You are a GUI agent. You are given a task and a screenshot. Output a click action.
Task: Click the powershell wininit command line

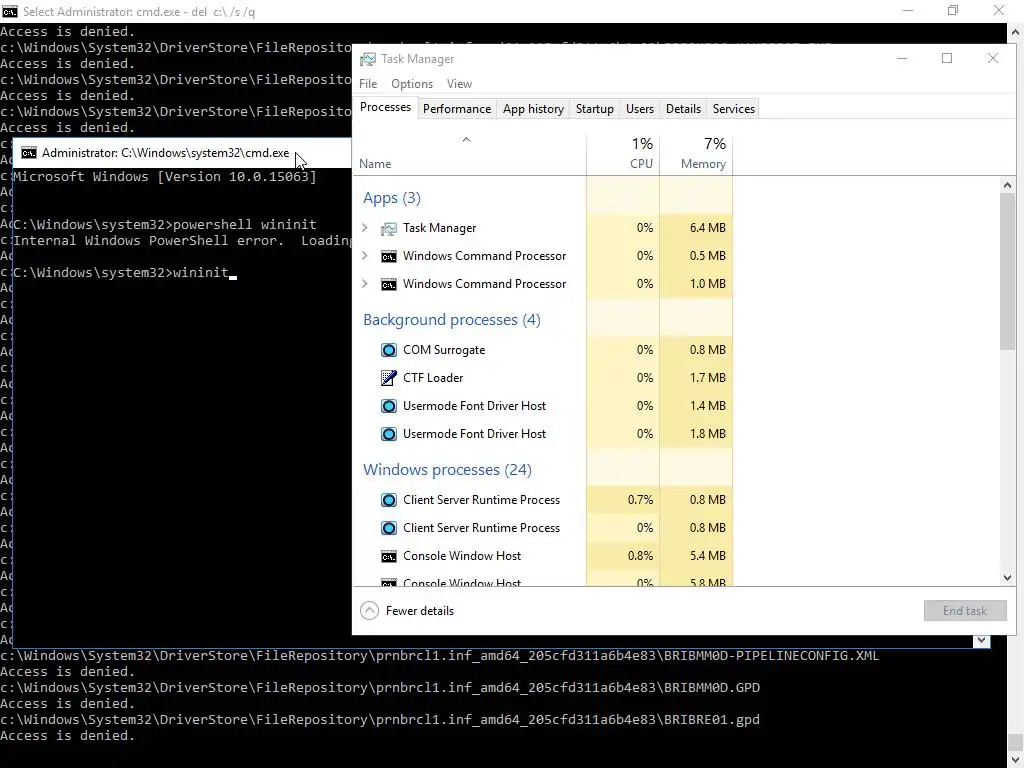coord(165,225)
